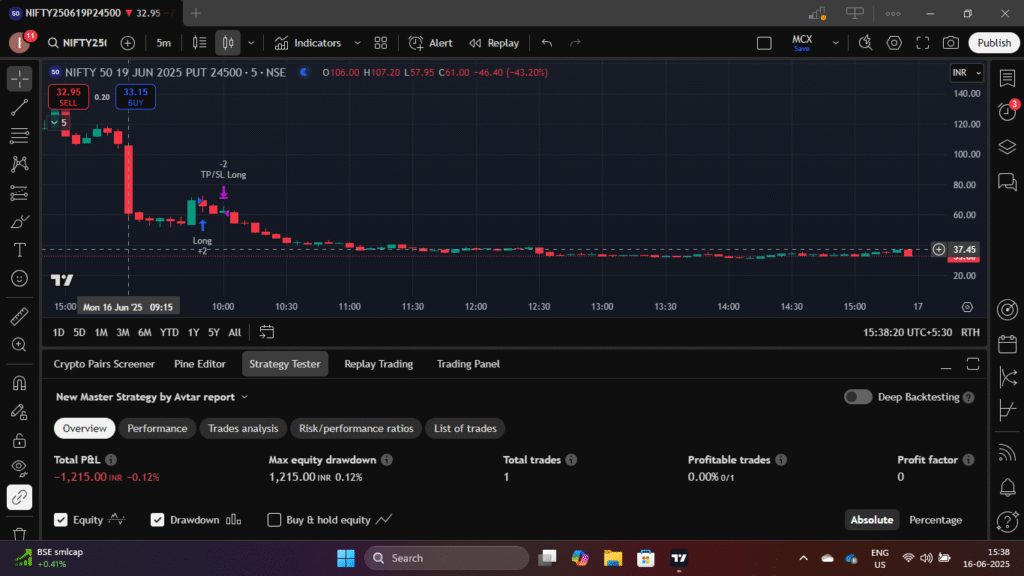Open the MCX saved layout

(x=802, y=43)
